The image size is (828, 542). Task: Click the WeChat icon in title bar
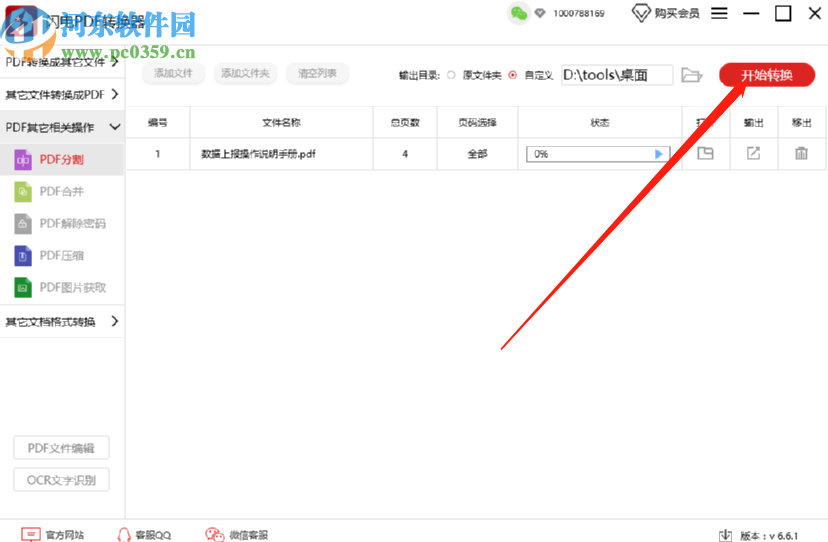point(519,14)
